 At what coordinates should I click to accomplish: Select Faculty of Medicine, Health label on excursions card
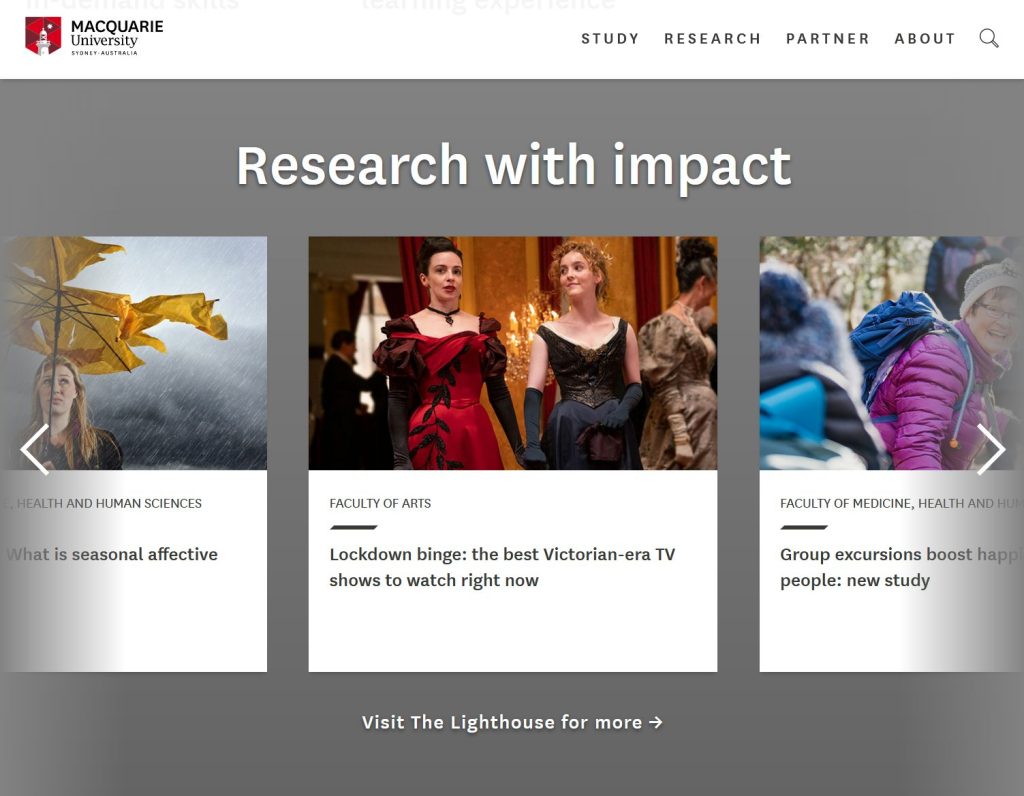[901, 503]
